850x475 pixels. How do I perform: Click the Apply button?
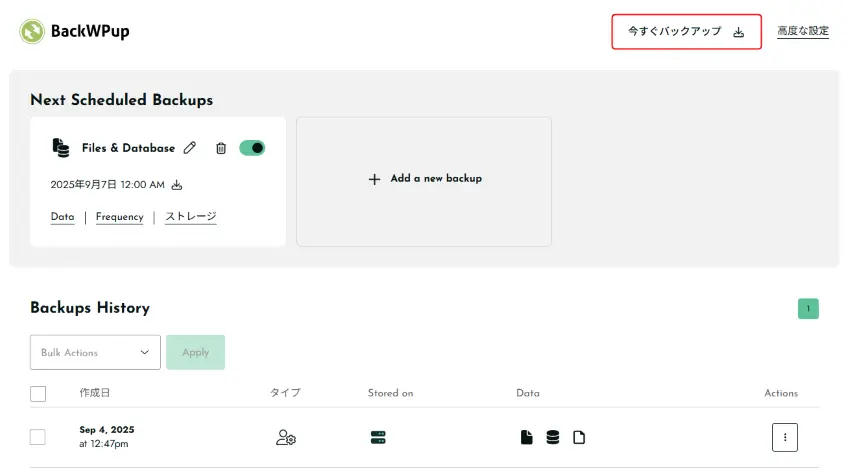click(195, 352)
